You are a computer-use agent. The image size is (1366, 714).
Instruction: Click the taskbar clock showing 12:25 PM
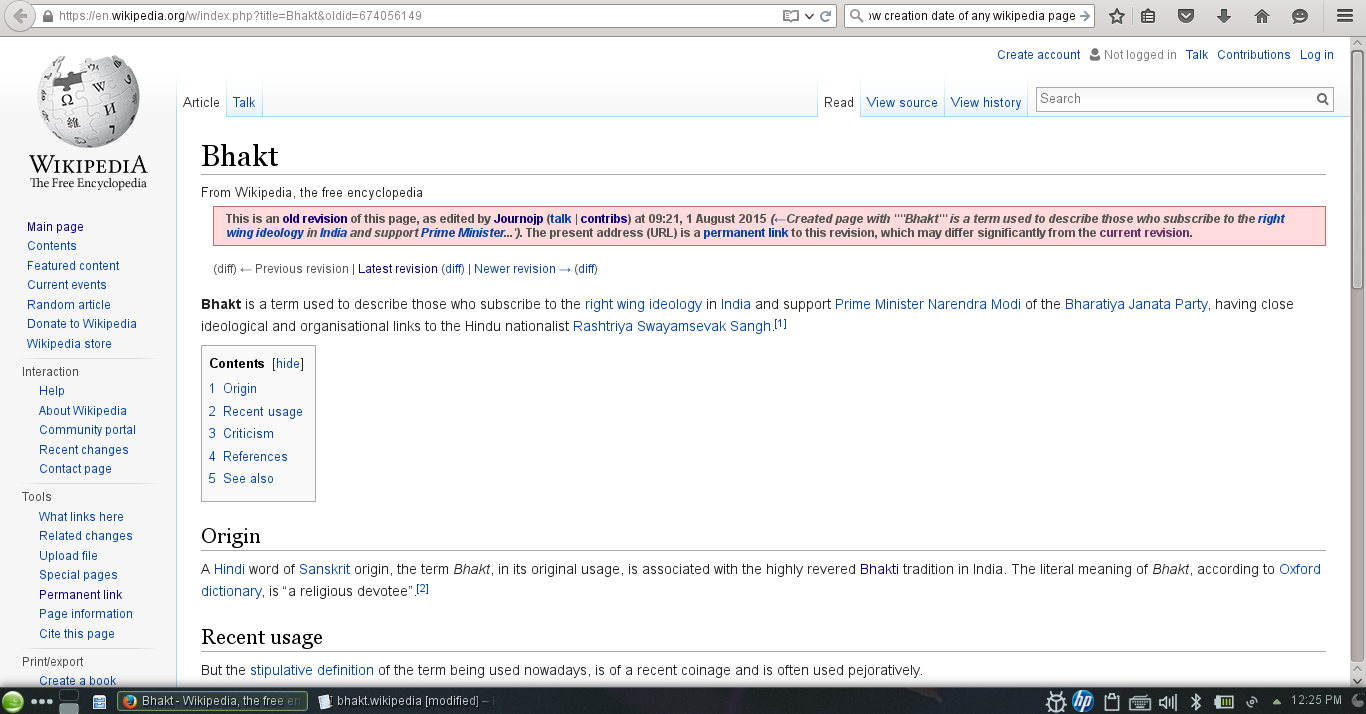pos(1316,701)
